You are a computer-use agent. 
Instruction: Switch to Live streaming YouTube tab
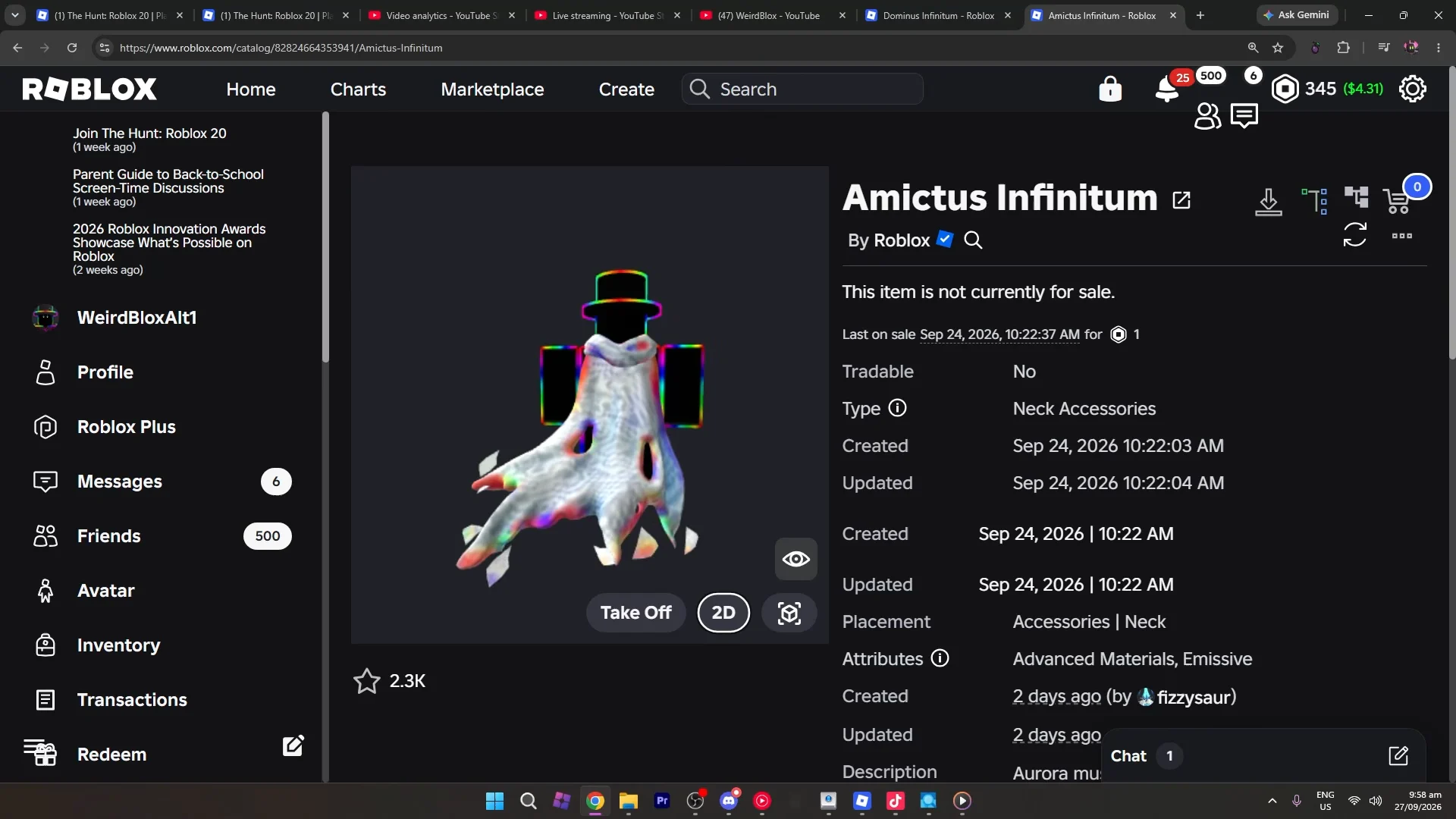(x=607, y=15)
